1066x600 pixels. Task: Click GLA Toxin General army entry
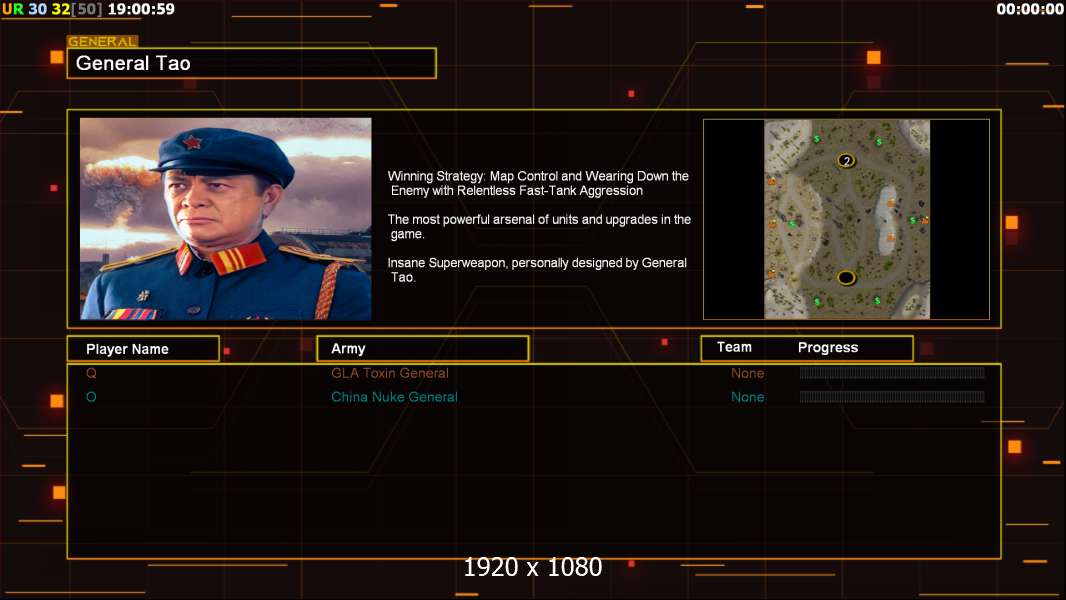390,373
